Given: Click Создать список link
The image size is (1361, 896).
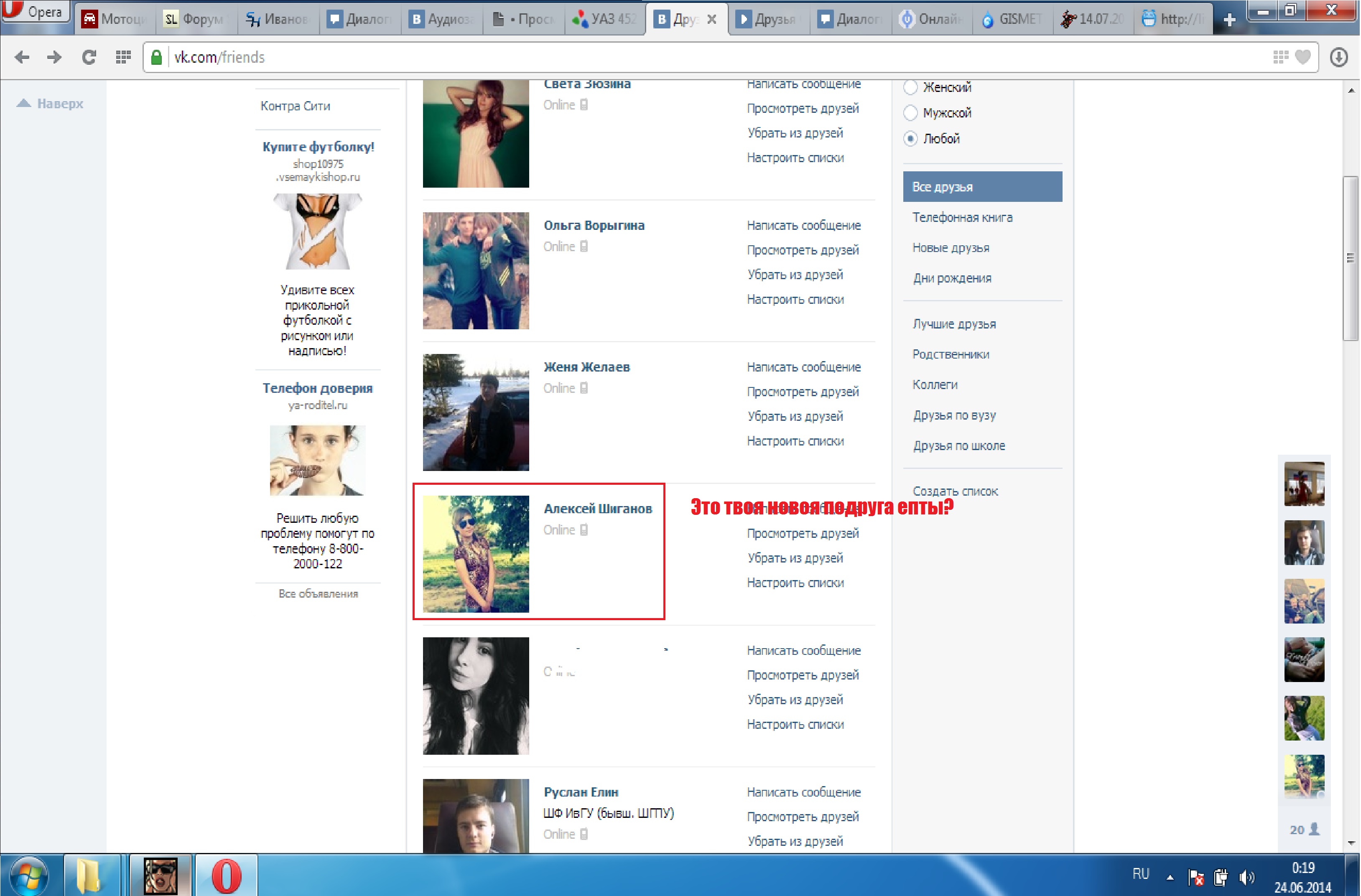Looking at the screenshot, I should pyautogui.click(x=955, y=491).
